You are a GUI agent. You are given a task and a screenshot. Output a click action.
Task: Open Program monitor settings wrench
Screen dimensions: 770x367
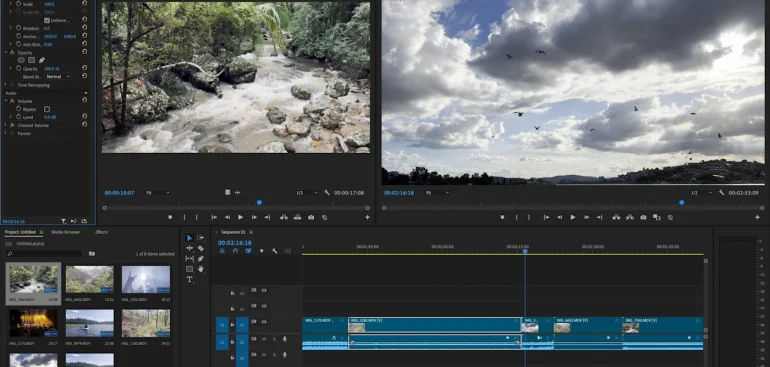(721, 193)
